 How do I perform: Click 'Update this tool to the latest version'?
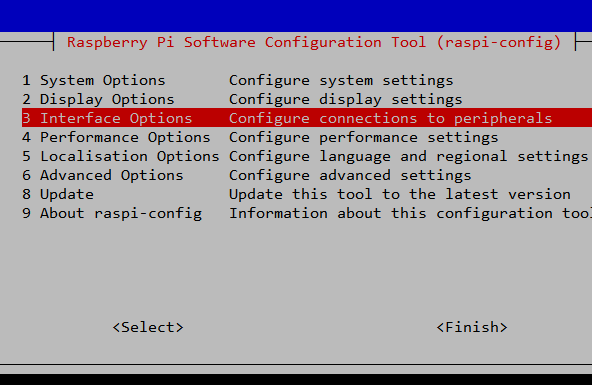[x=400, y=194]
